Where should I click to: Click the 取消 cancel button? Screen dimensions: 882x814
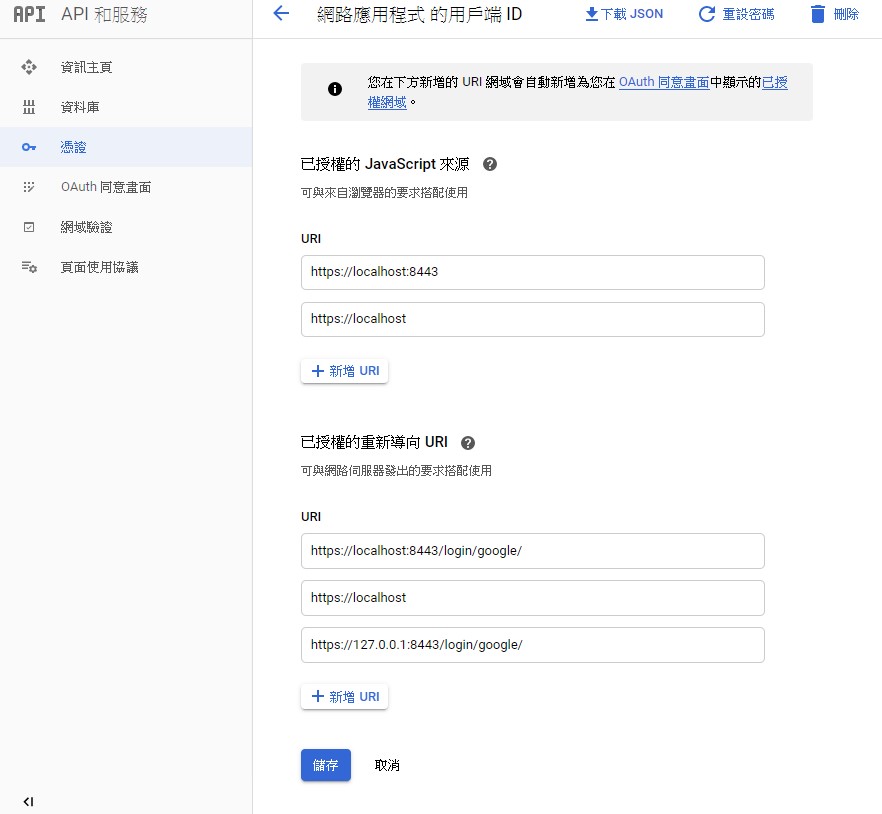click(x=387, y=765)
